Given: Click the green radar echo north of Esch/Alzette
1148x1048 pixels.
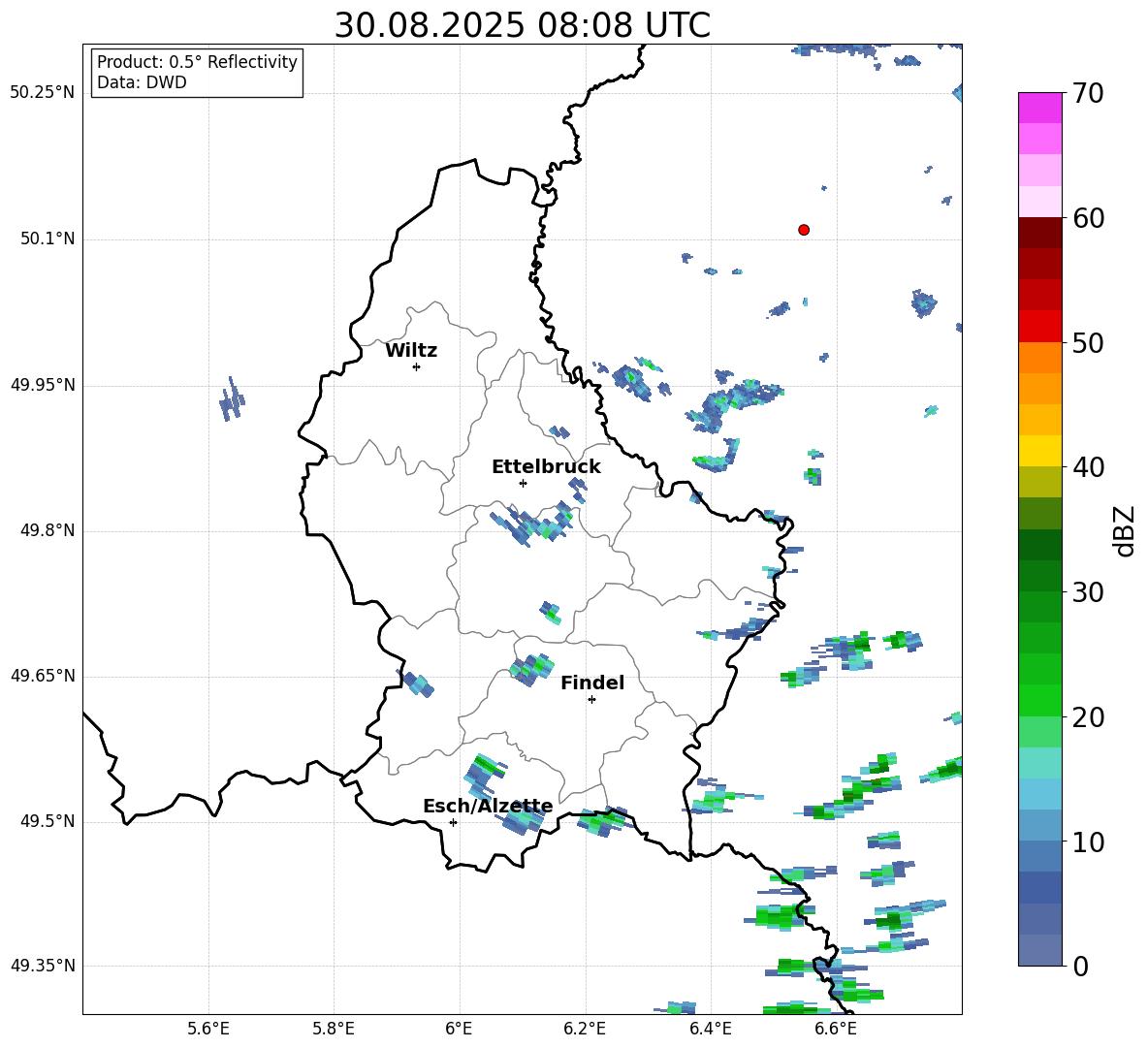Looking at the screenshot, I should click(x=484, y=776).
